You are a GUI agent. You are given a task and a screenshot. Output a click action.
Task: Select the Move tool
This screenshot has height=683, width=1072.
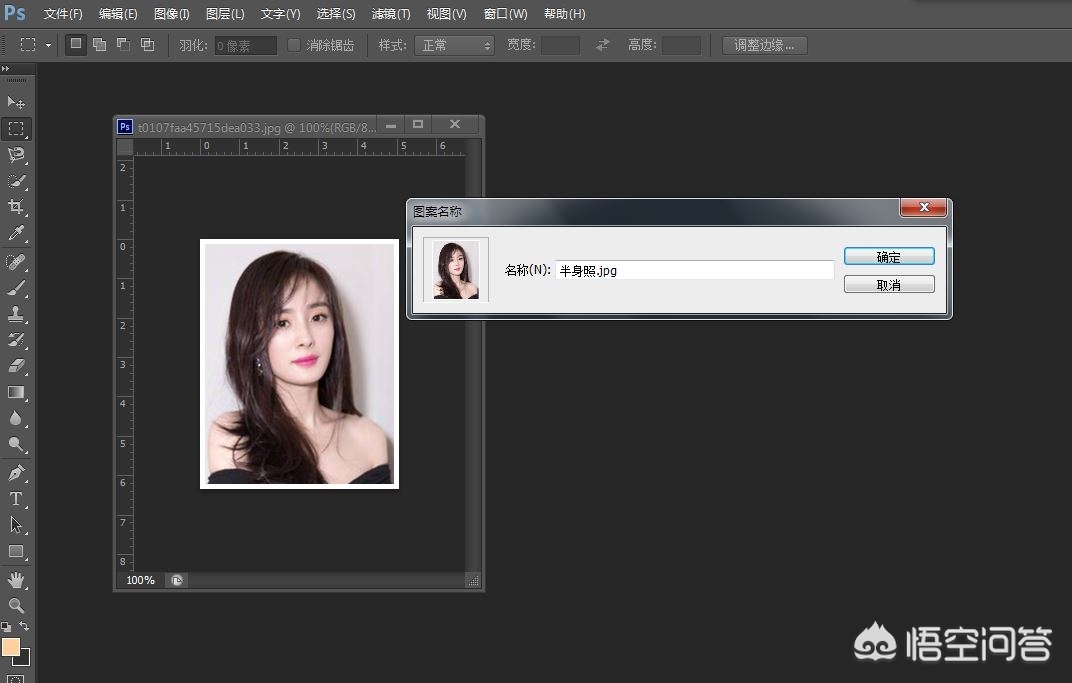(16, 103)
